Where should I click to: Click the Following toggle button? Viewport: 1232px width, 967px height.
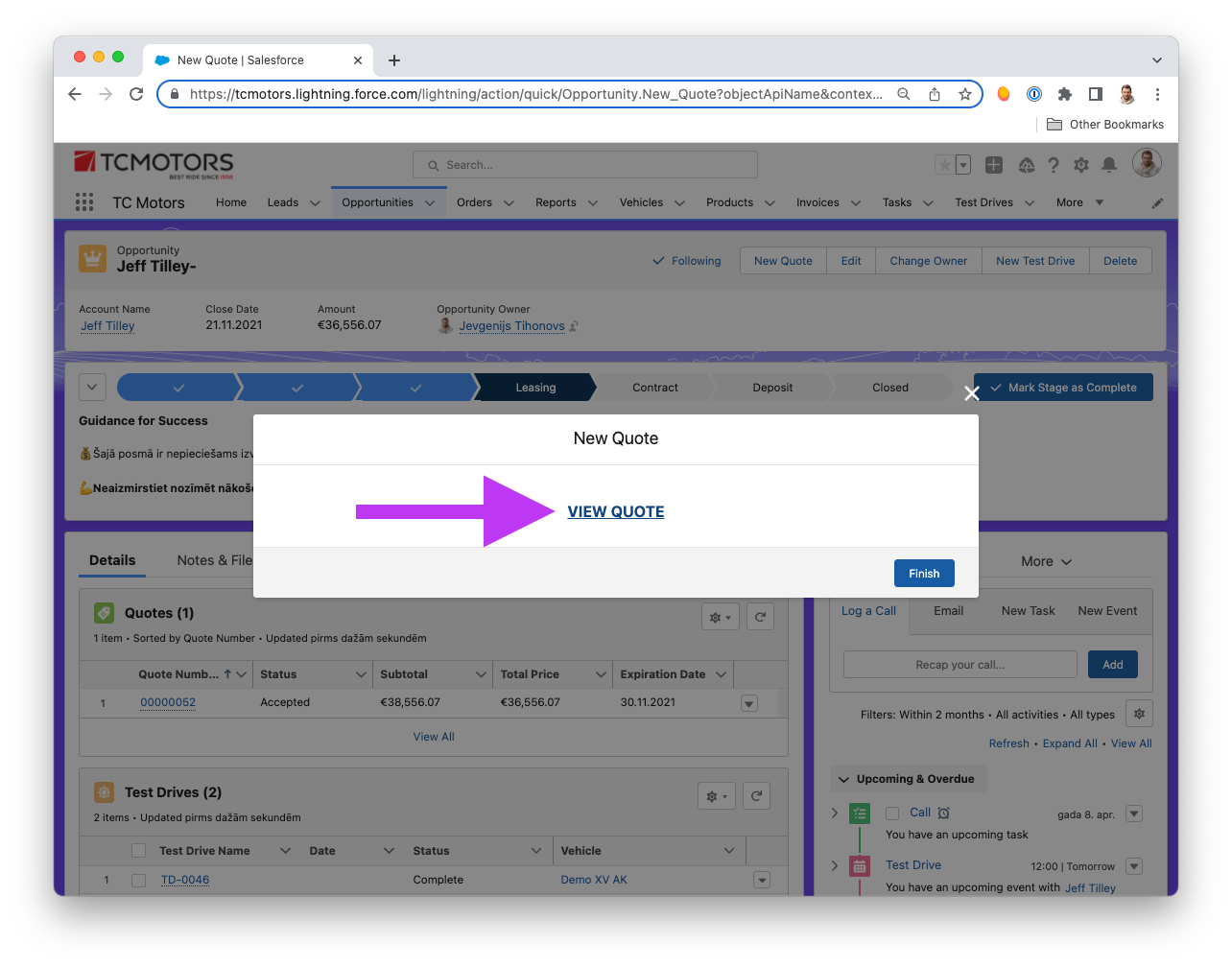pos(687,261)
